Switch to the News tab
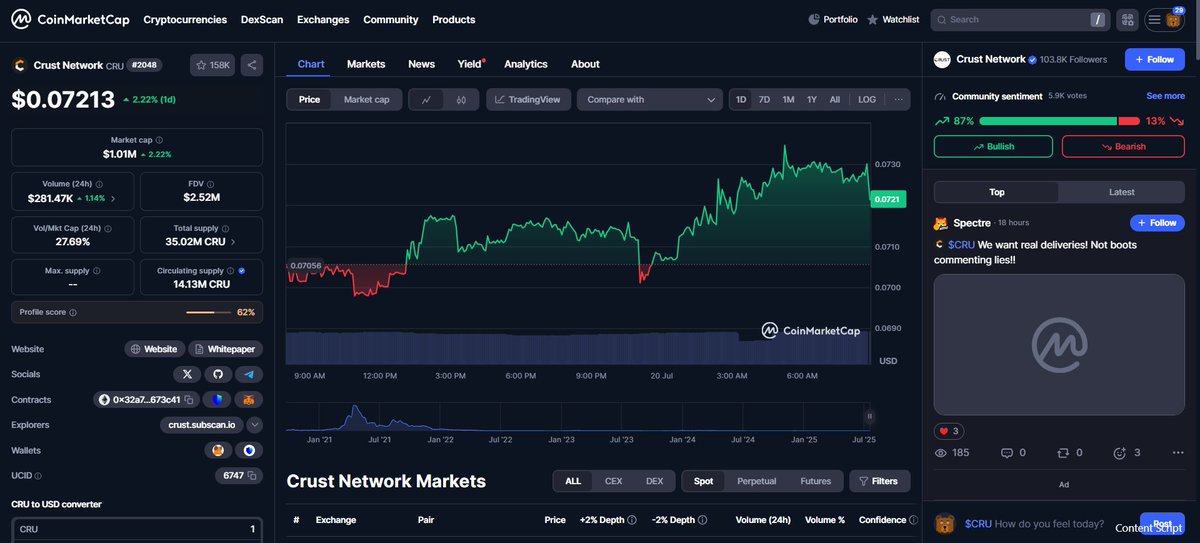This screenshot has height=543, width=1200. tap(421, 64)
